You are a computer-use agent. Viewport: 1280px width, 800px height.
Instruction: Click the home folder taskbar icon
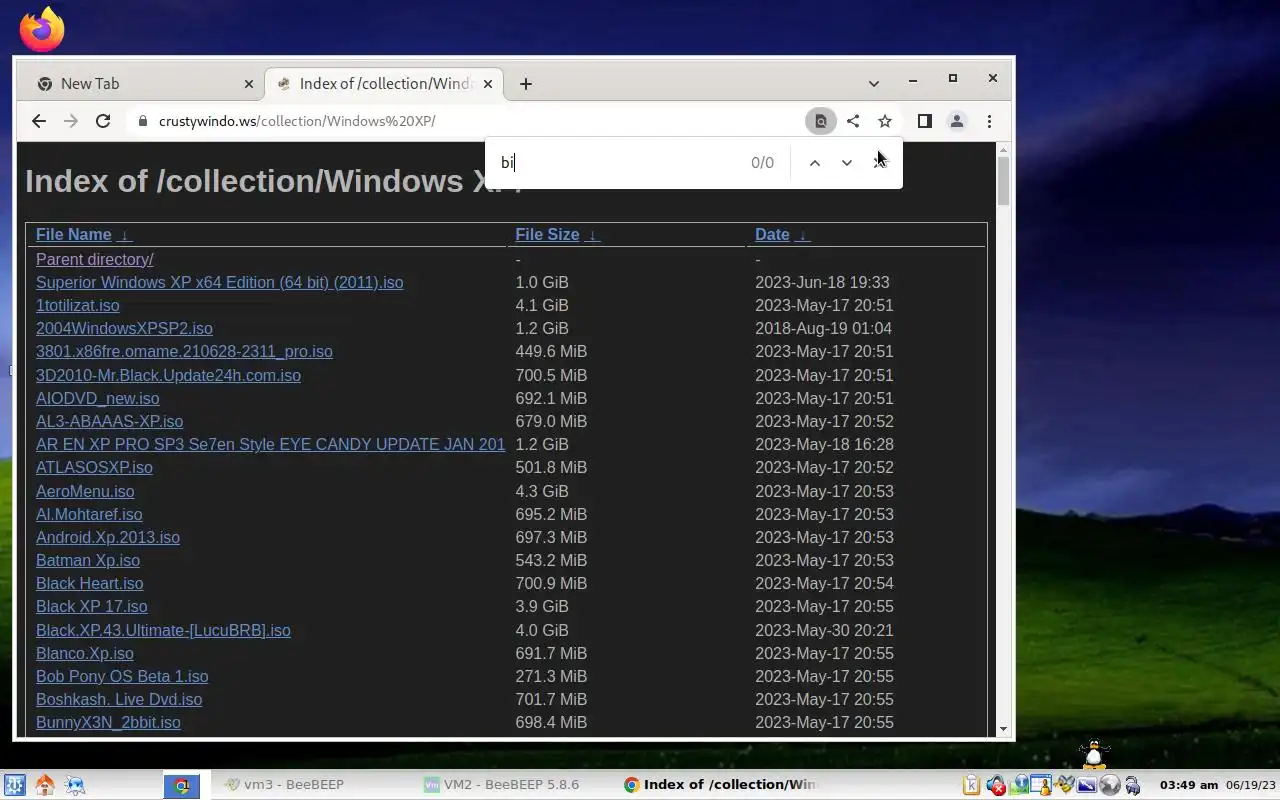point(44,785)
